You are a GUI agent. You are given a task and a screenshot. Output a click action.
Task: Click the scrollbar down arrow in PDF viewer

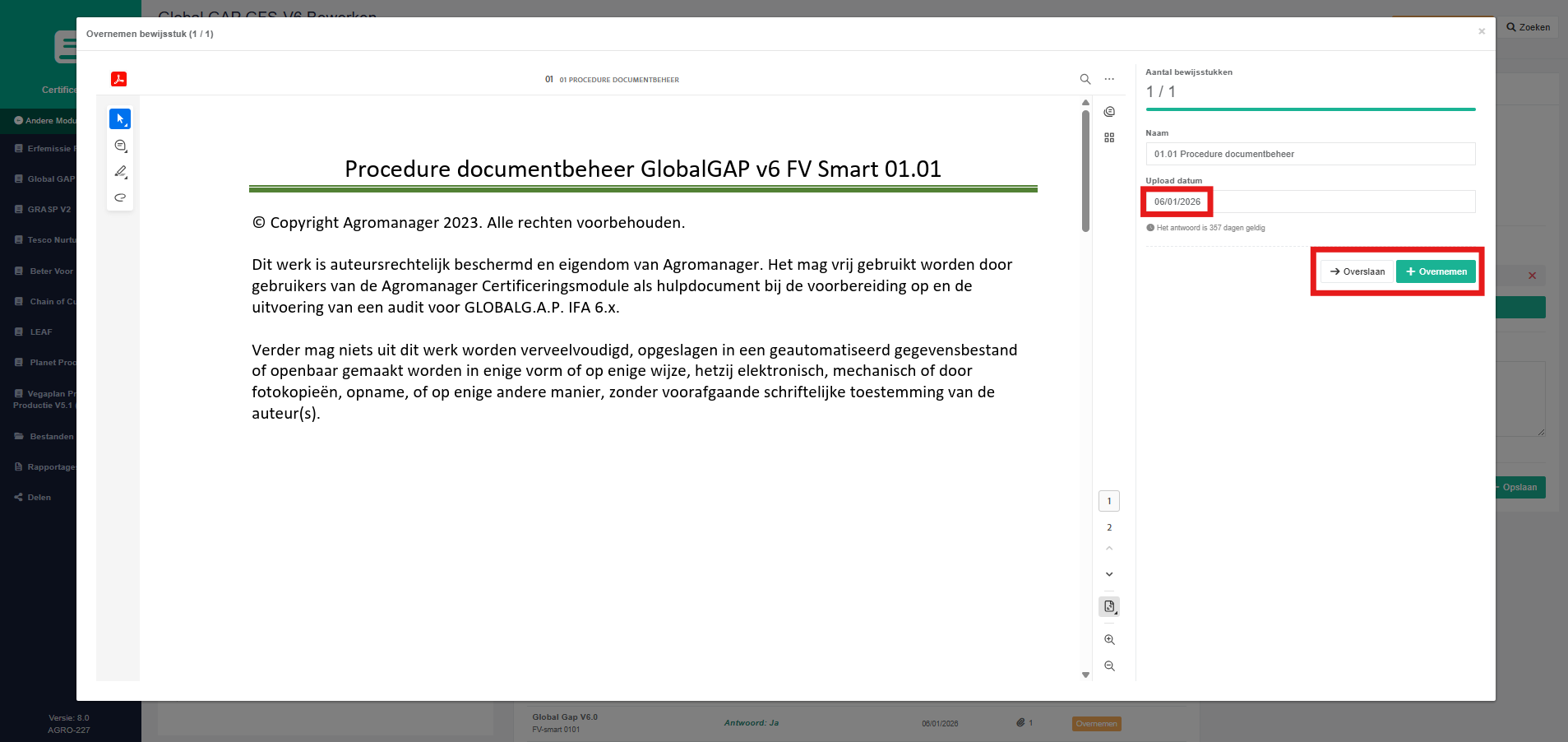[x=1085, y=675]
